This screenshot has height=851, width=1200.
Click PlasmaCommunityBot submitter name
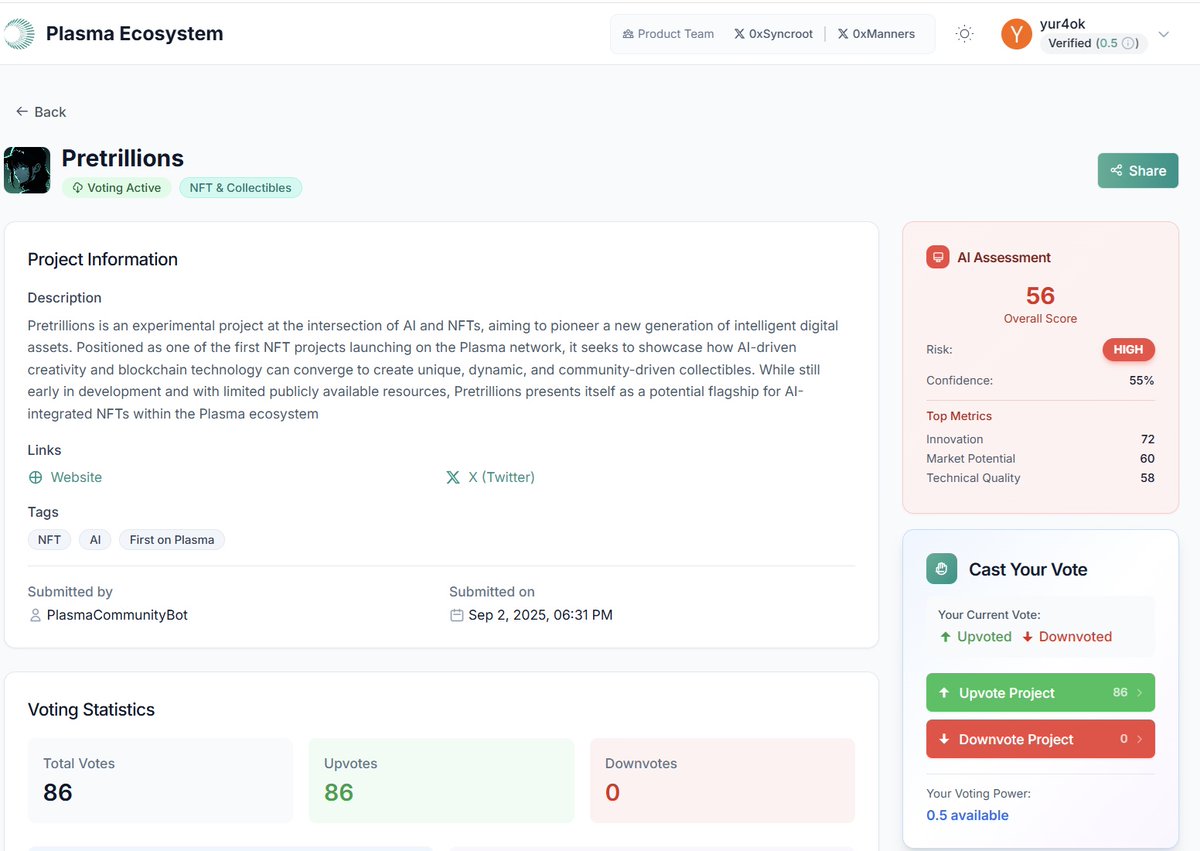coord(117,615)
